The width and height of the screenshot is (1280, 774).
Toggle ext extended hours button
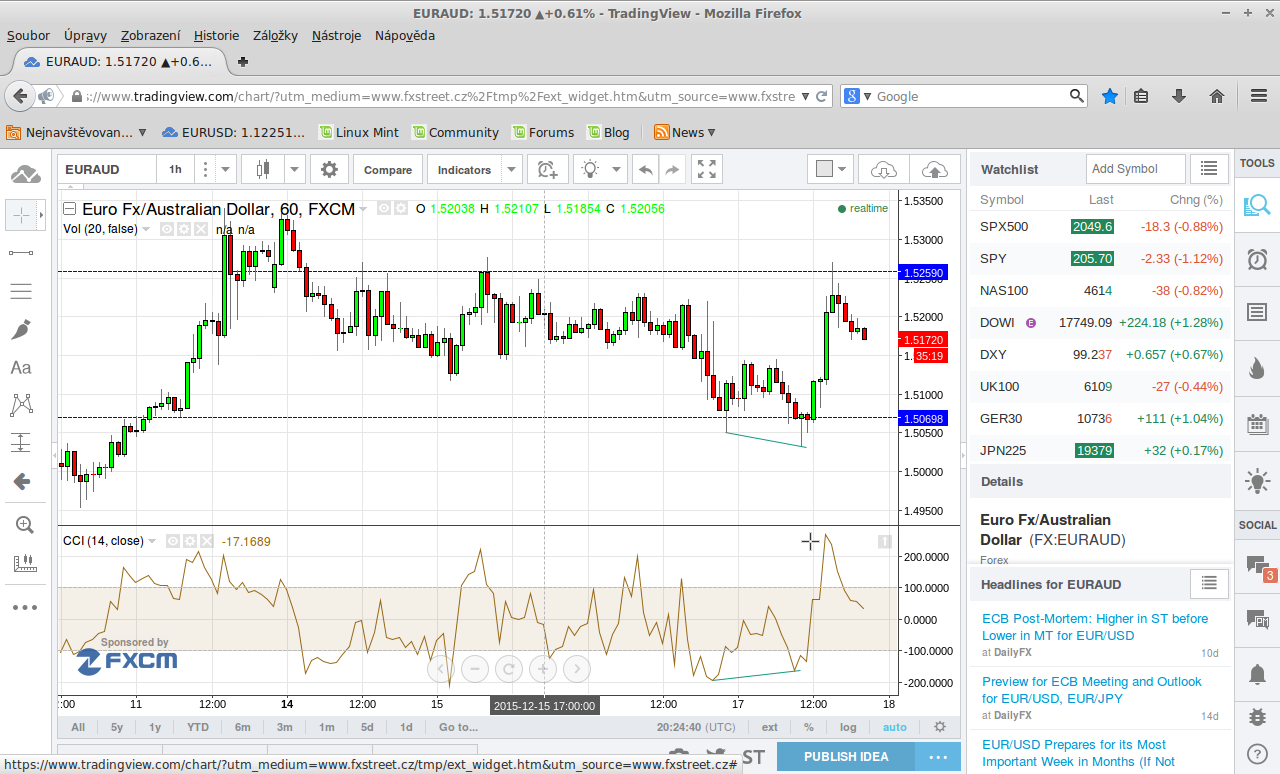click(769, 727)
